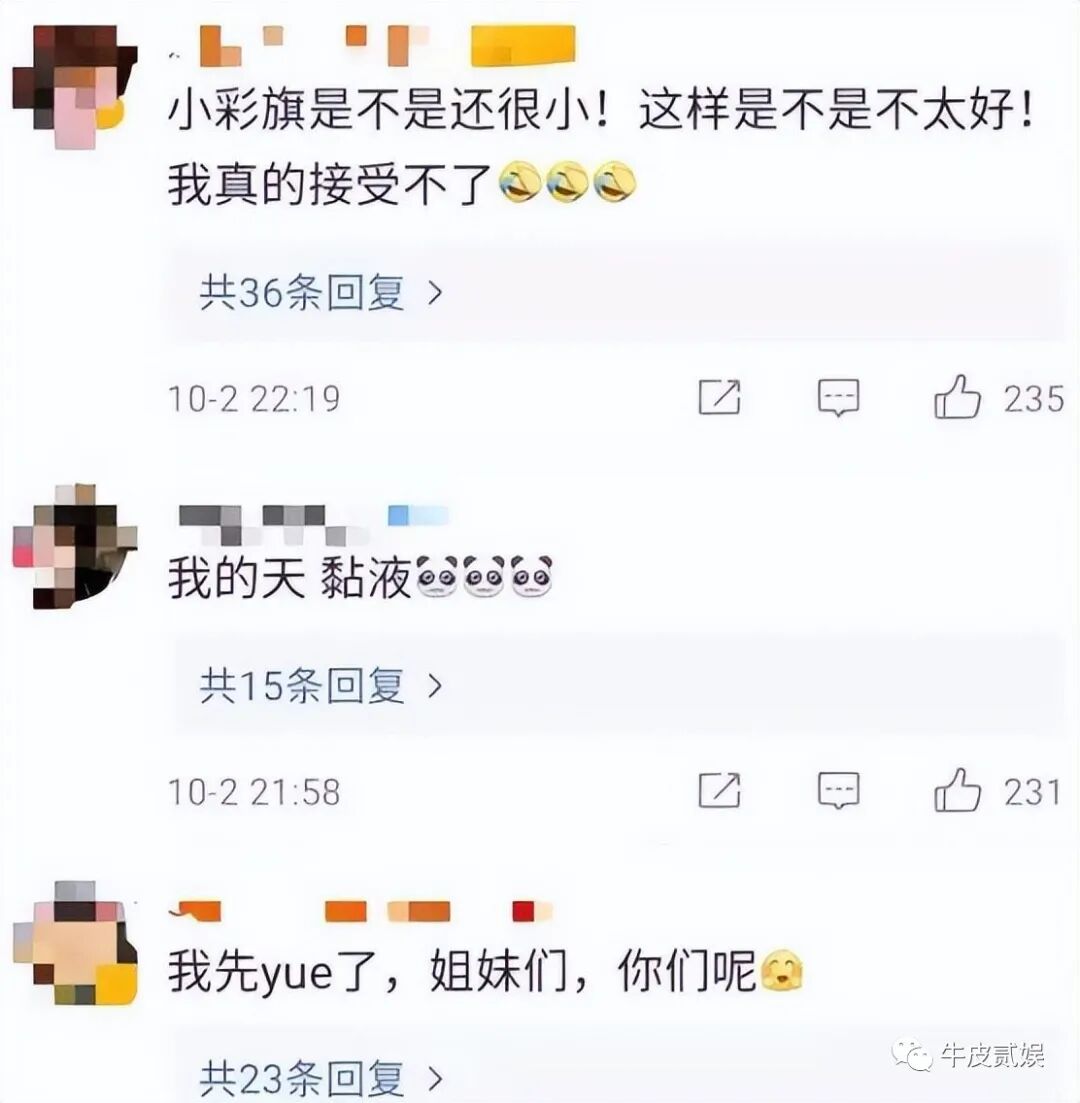1080x1103 pixels.
Task: Open first commenter's avatar
Action: (75, 88)
